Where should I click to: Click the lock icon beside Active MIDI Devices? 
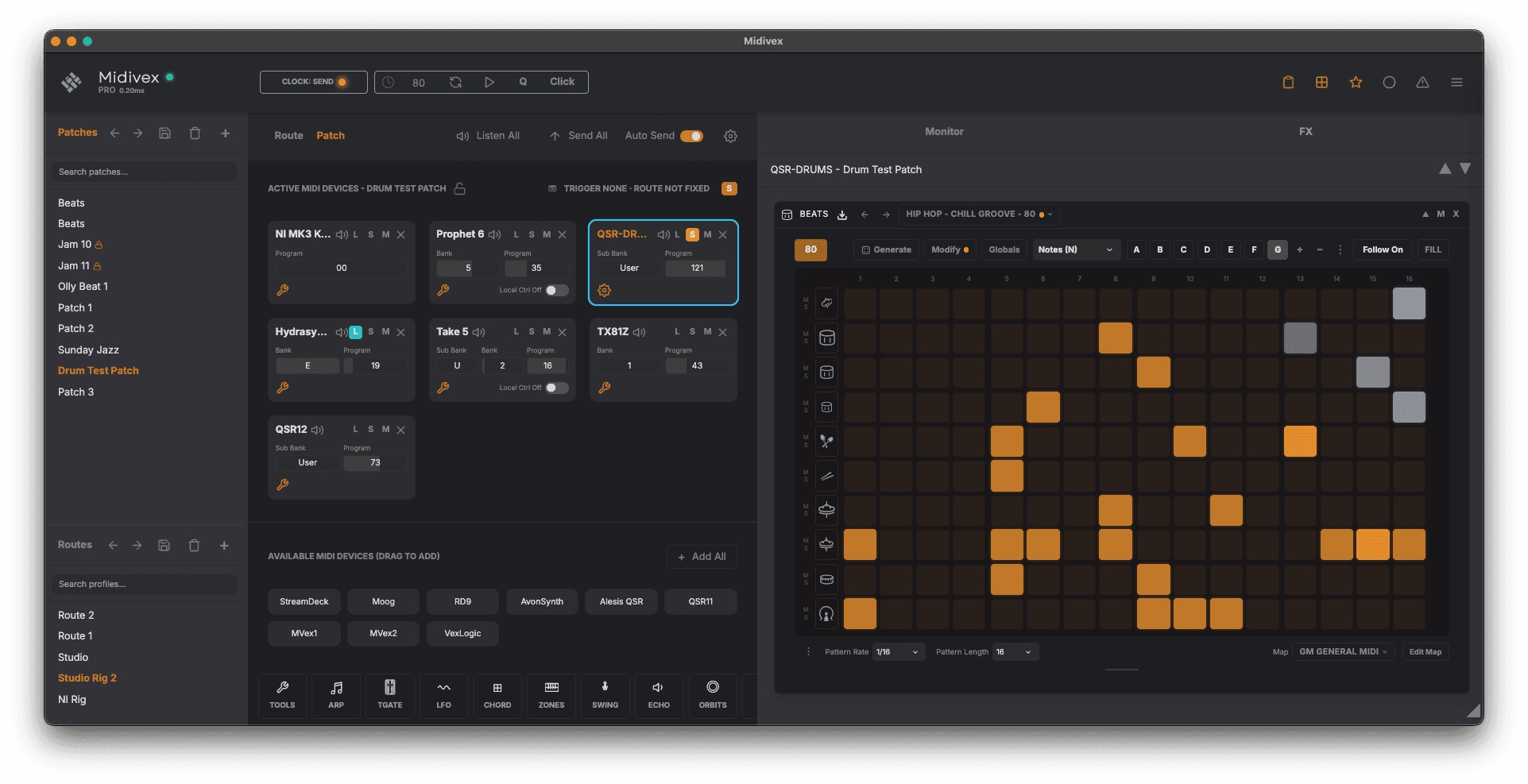pos(459,188)
